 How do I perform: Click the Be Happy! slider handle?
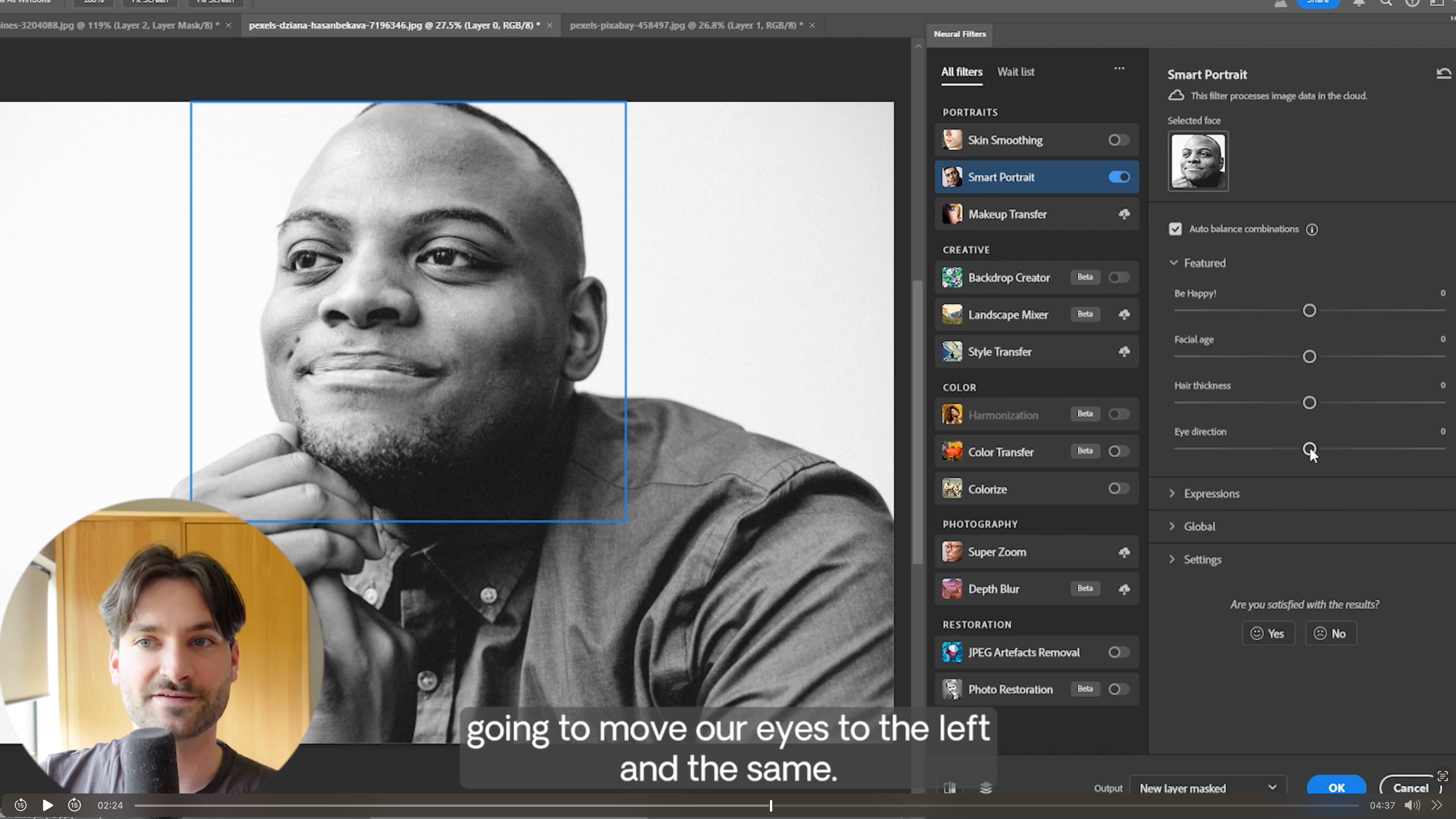1309,310
